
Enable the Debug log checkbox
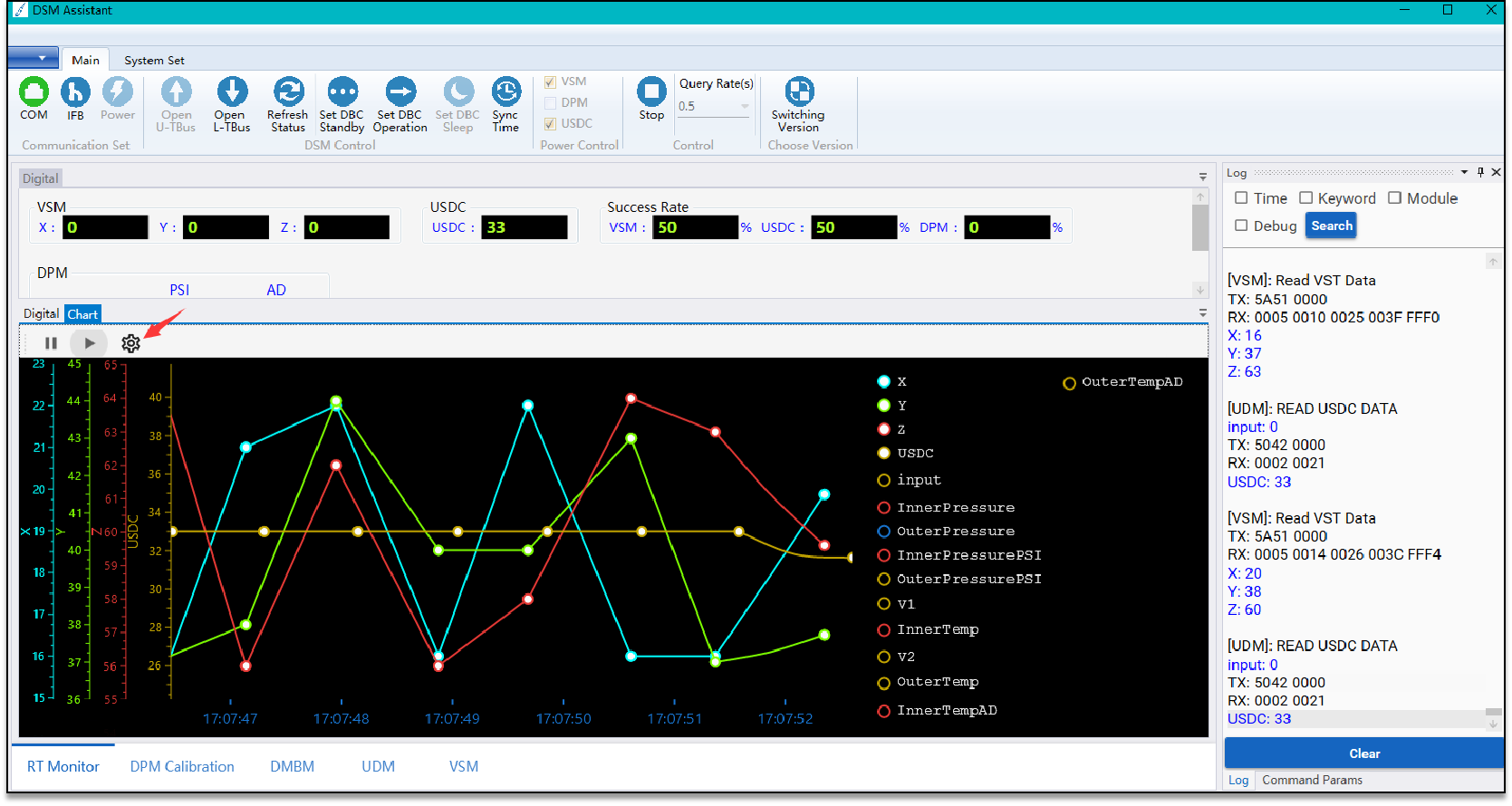click(x=1241, y=225)
